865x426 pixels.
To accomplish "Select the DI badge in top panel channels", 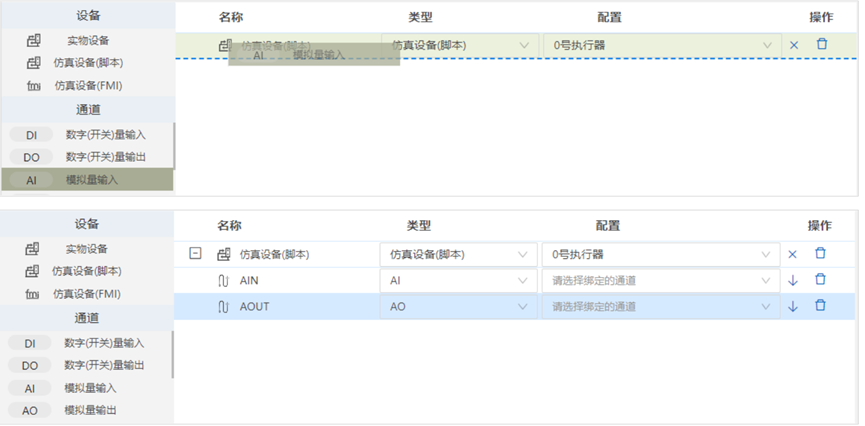I will (31, 135).
